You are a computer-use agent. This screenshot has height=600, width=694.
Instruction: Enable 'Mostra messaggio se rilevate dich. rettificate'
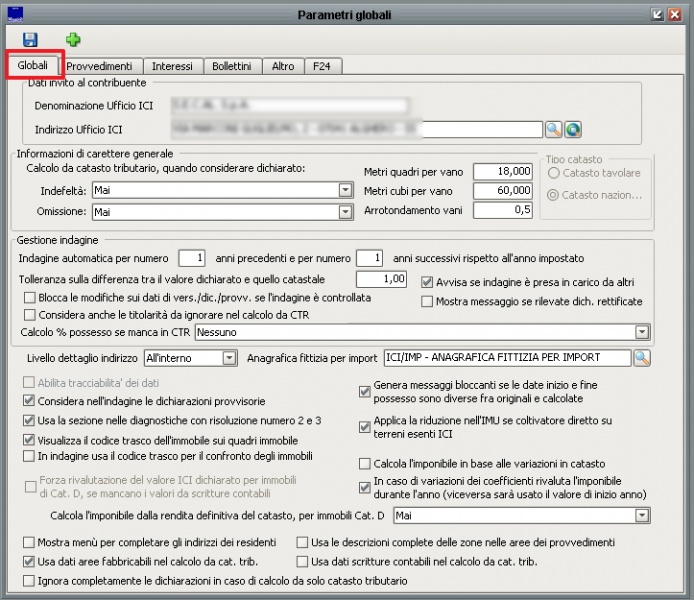coord(428,301)
